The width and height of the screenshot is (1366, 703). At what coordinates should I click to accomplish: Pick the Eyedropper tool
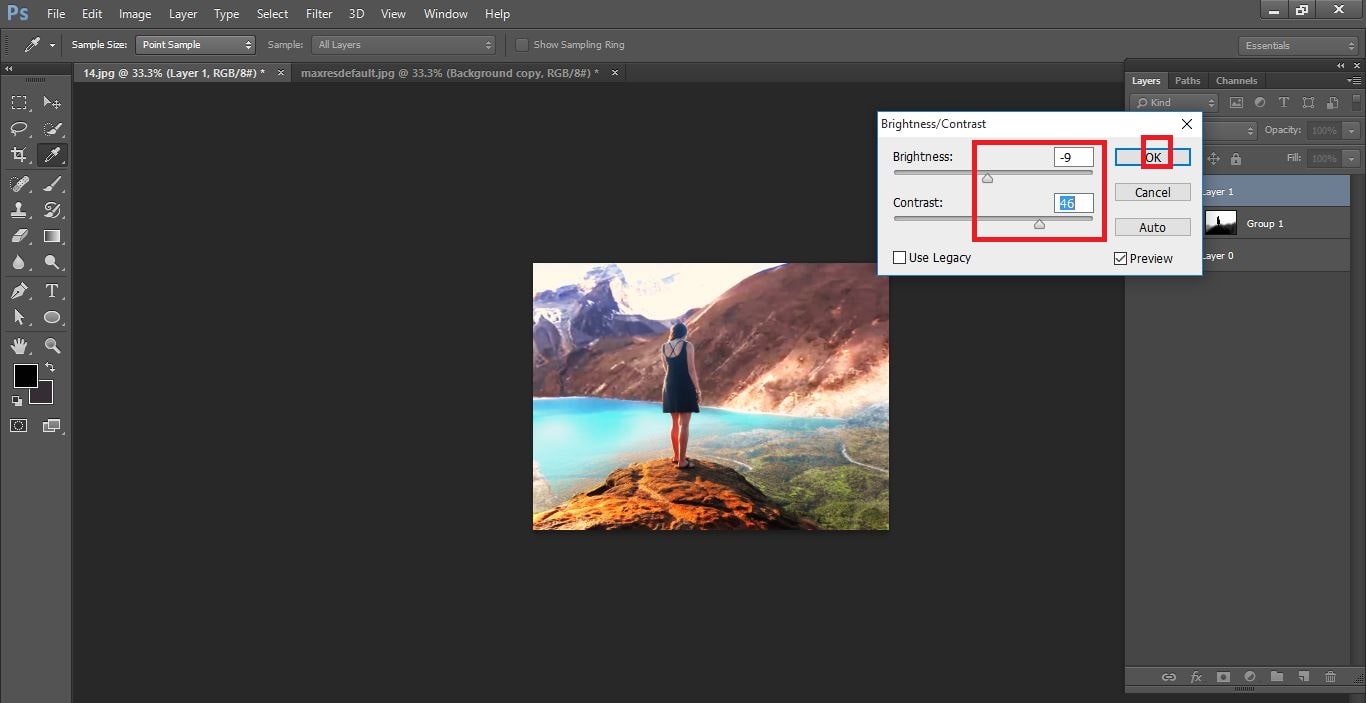click(52, 155)
